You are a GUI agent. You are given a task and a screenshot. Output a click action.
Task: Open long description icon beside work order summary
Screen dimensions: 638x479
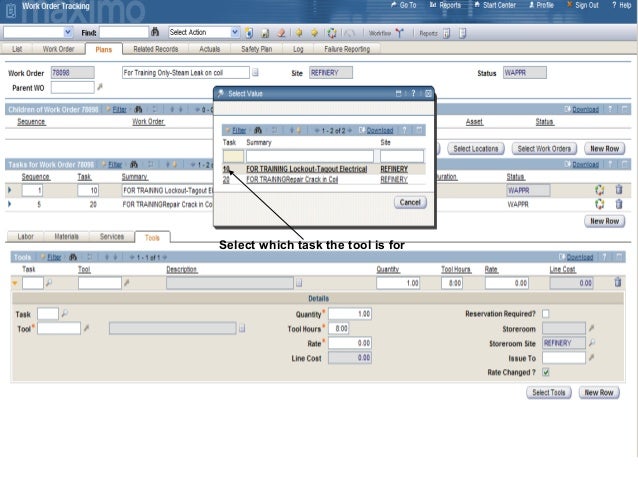255,73
